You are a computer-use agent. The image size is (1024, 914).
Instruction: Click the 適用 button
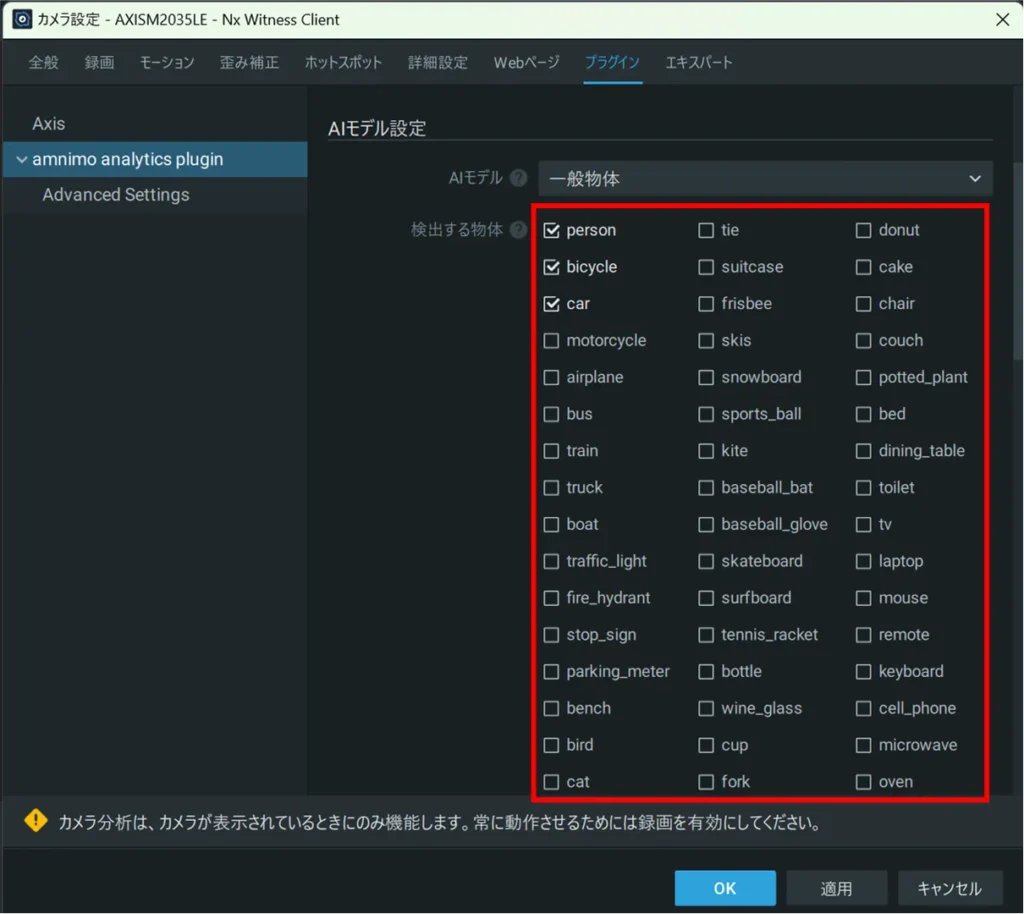point(836,888)
